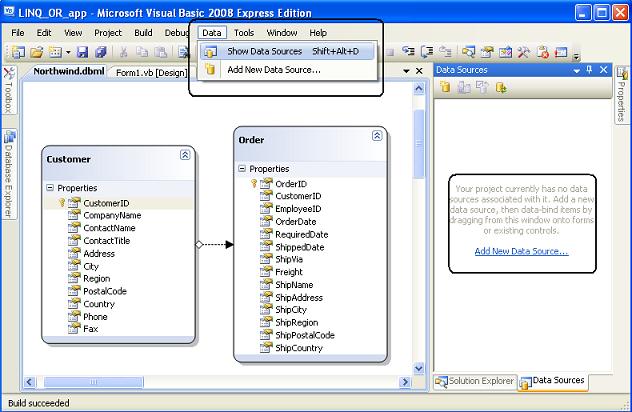This screenshot has width=632, height=412.
Task: Click the designer vertical scrollbar down arrow
Action: point(419,368)
